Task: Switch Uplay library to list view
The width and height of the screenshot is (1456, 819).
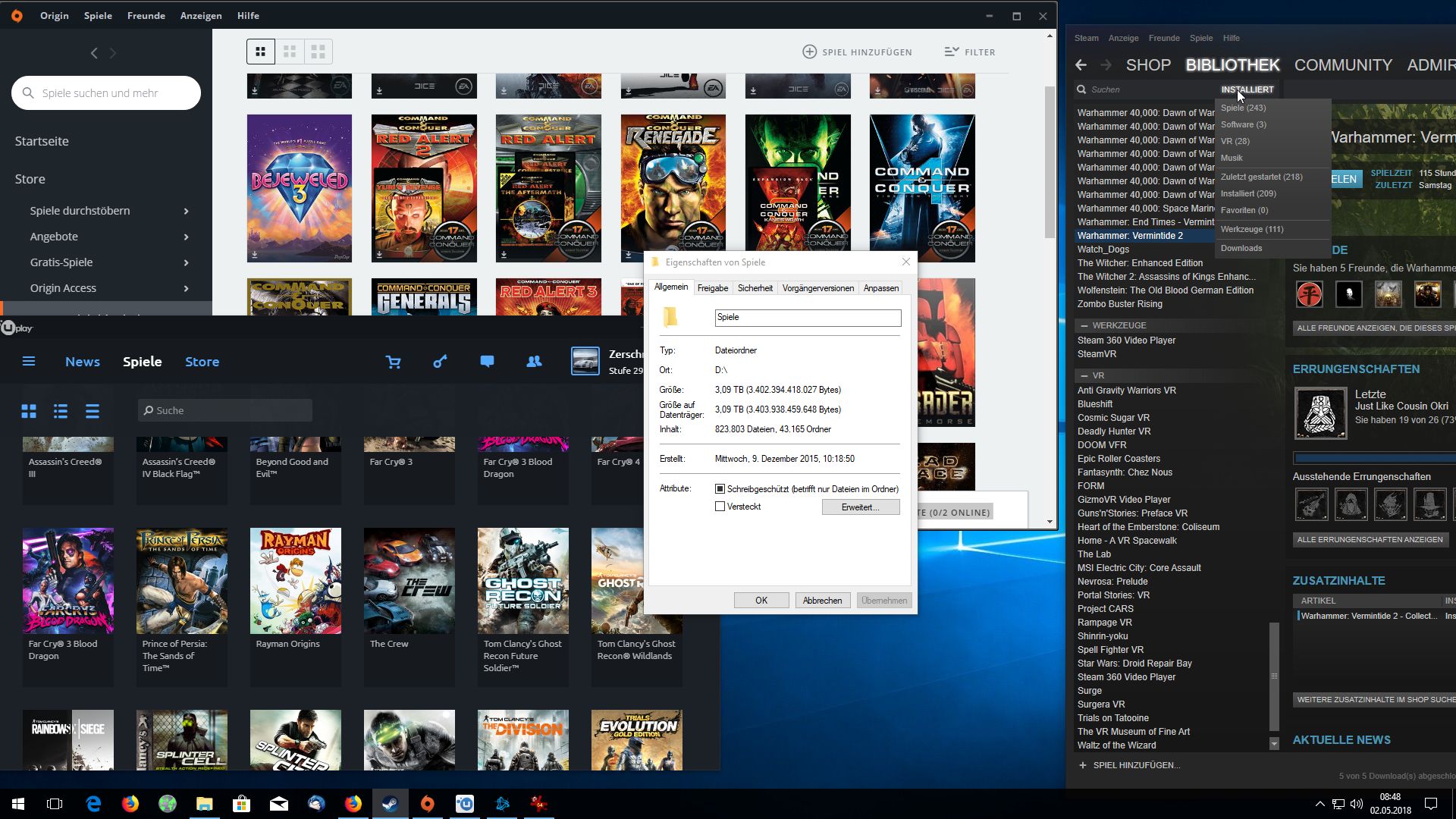Action: point(61,411)
